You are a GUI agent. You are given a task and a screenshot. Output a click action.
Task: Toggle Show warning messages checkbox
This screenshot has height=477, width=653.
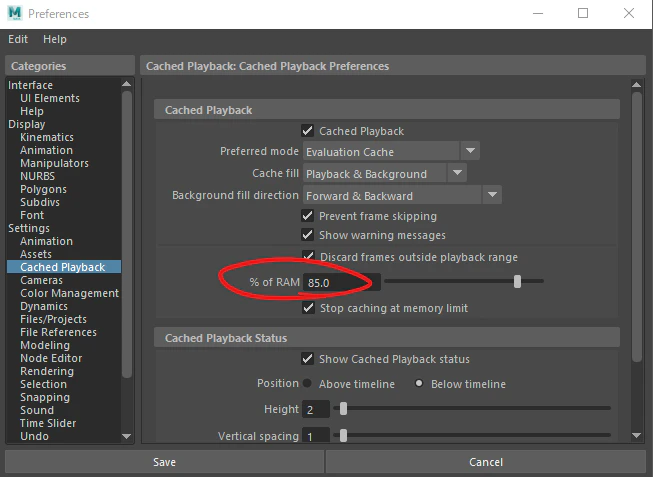(x=307, y=235)
